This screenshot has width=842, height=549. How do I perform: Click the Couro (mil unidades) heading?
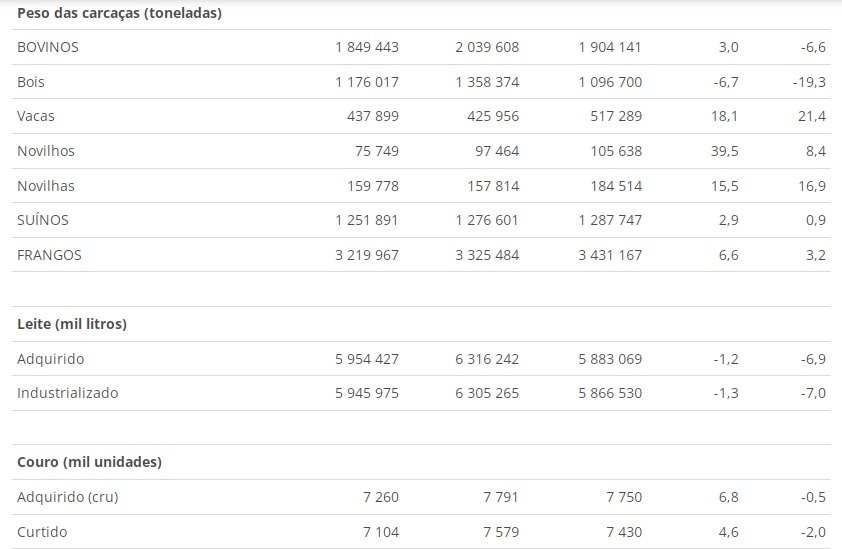tap(89, 462)
